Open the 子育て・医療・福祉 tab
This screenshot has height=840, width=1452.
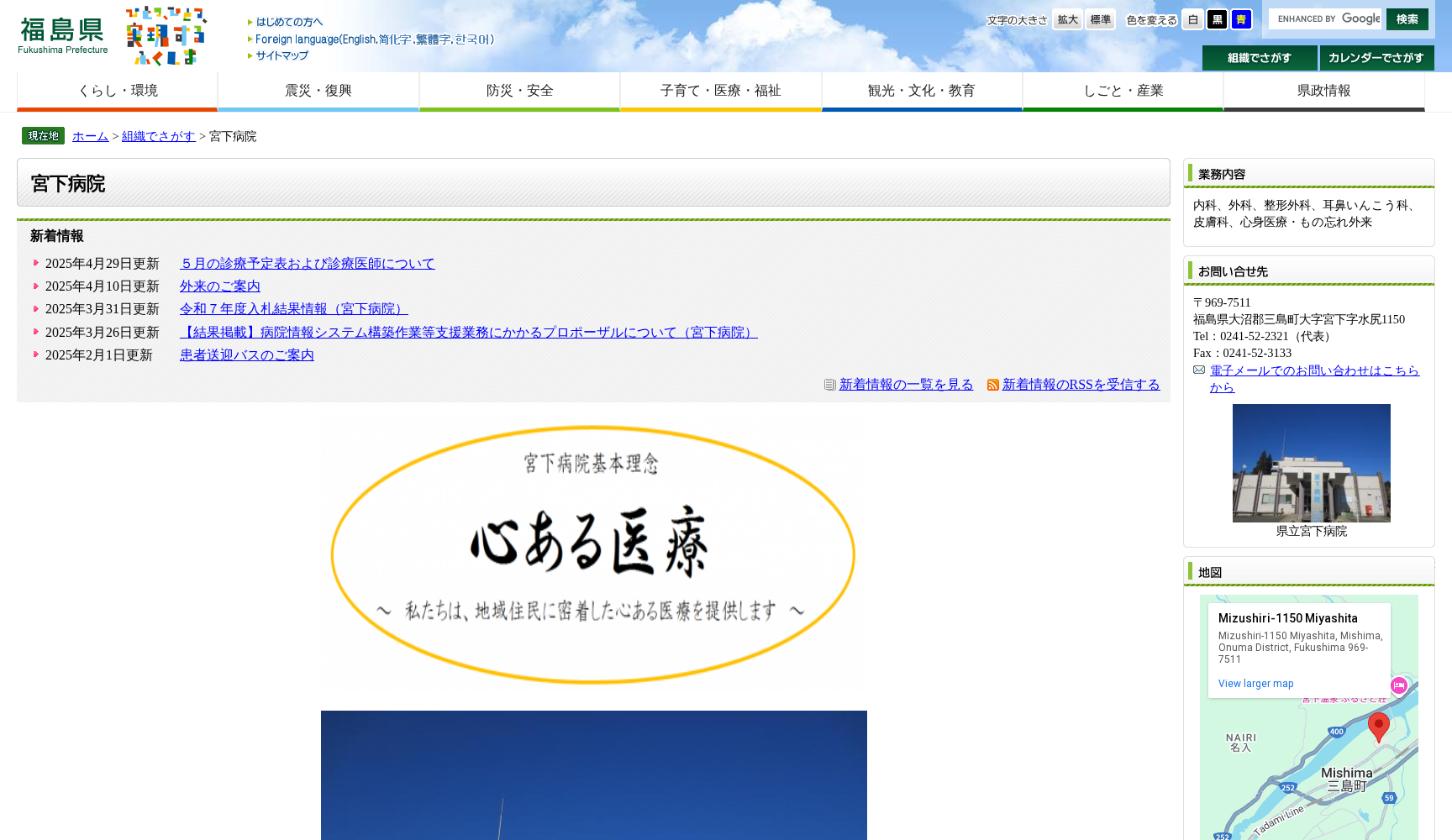[720, 90]
